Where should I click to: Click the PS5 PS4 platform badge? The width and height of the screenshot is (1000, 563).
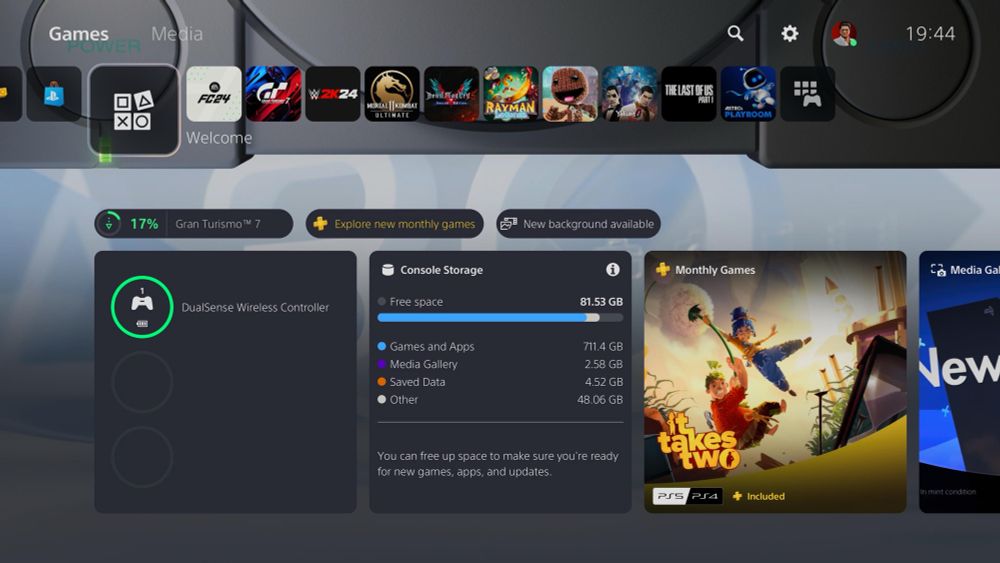688,496
